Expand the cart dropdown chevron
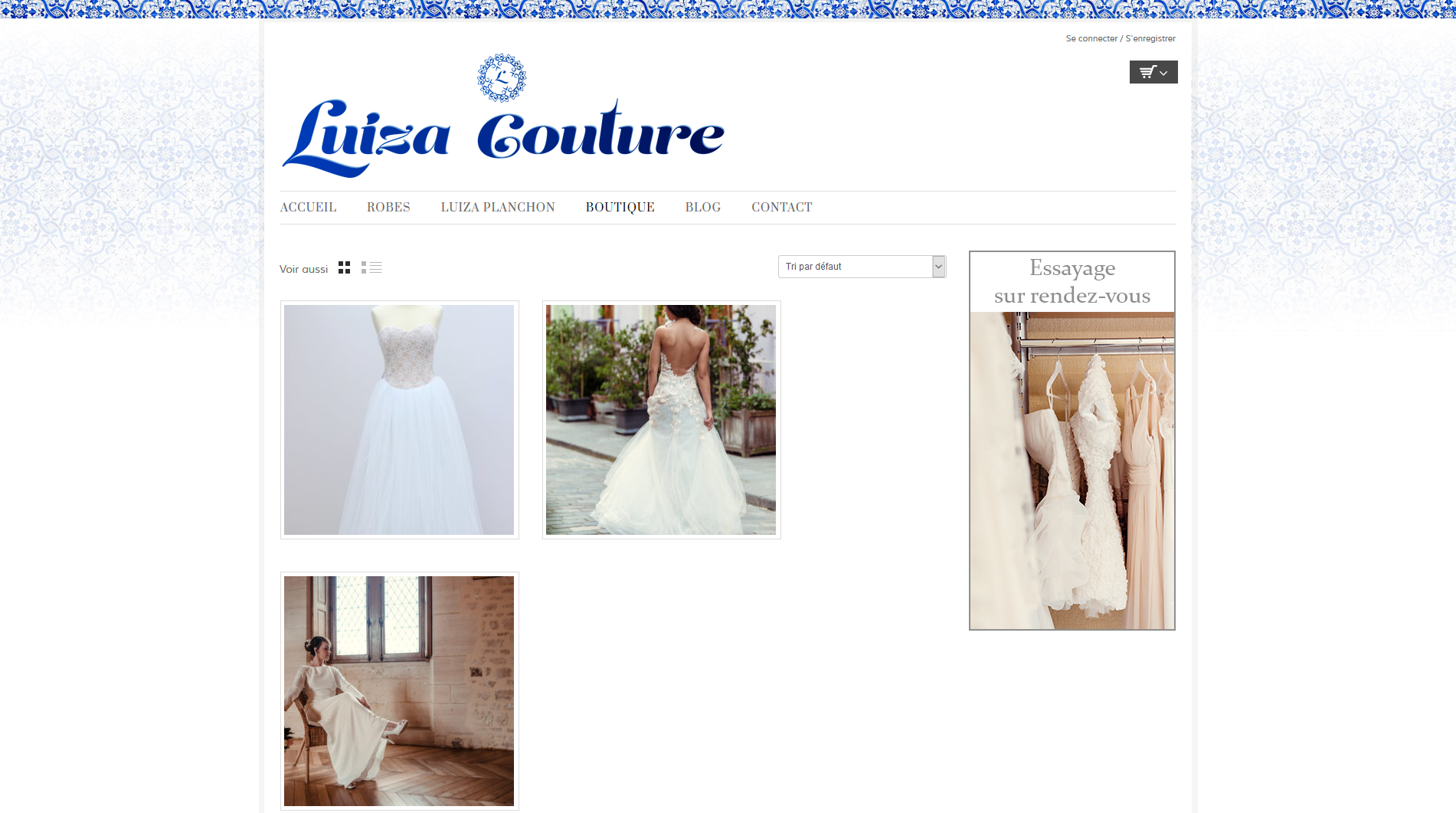 [1164, 73]
